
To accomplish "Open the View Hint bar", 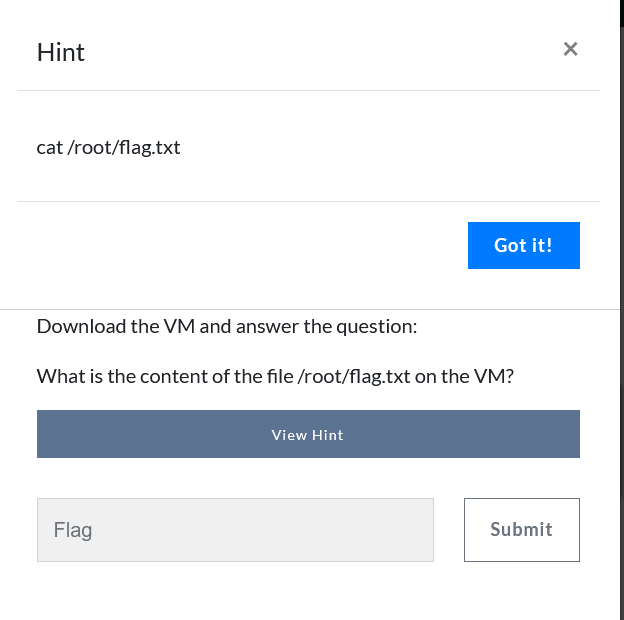I will pyautogui.click(x=308, y=434).
